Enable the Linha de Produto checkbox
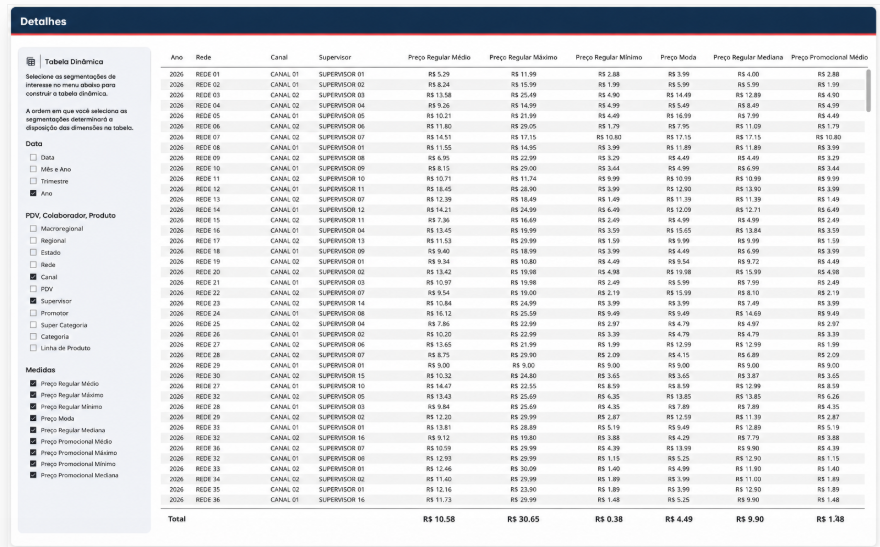 [x=33, y=348]
